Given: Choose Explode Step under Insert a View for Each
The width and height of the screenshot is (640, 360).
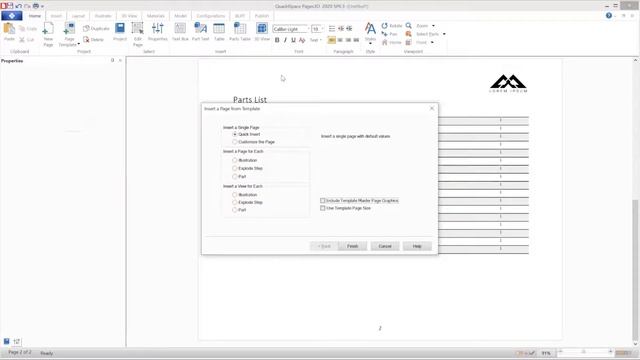Looking at the screenshot, I should pyautogui.click(x=235, y=202).
